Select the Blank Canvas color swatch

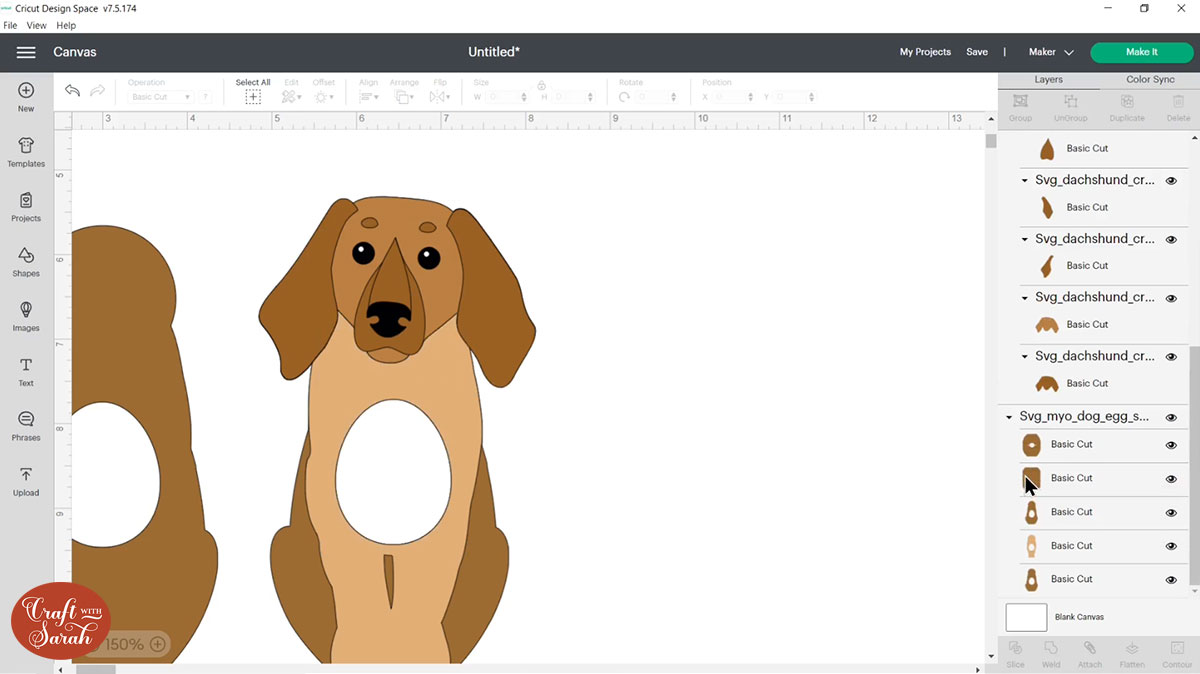tap(1026, 617)
